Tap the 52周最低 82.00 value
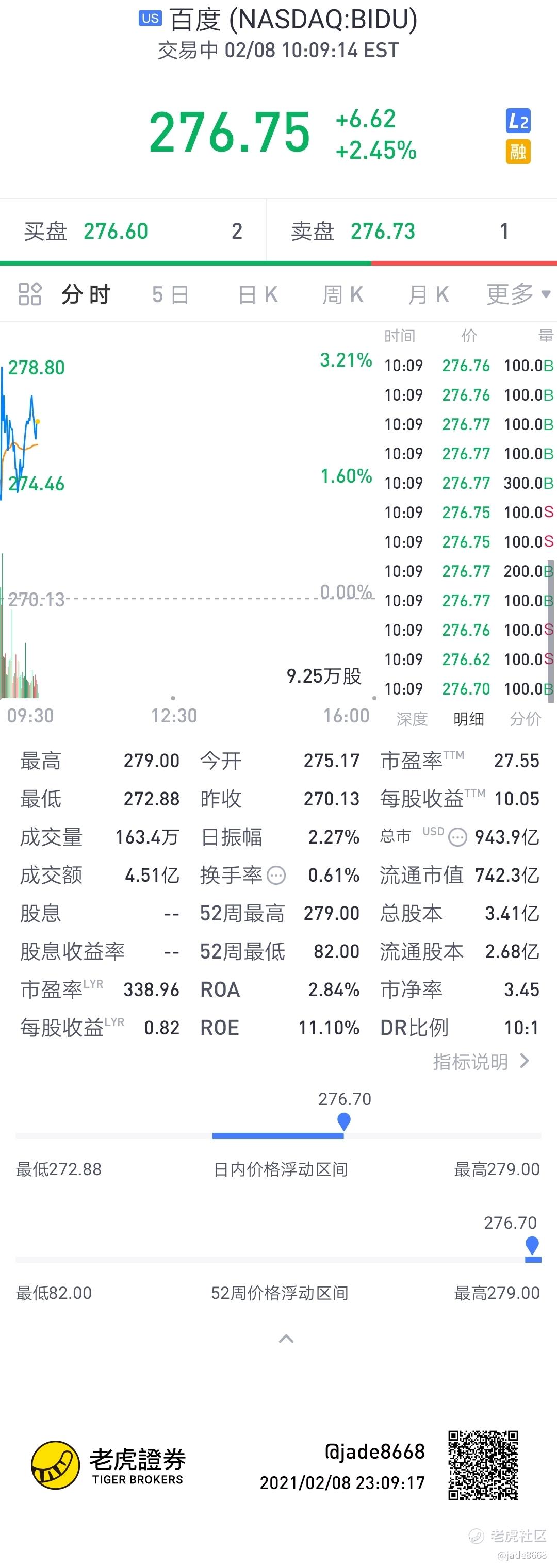Screen dimensions: 557x1568 (337, 951)
